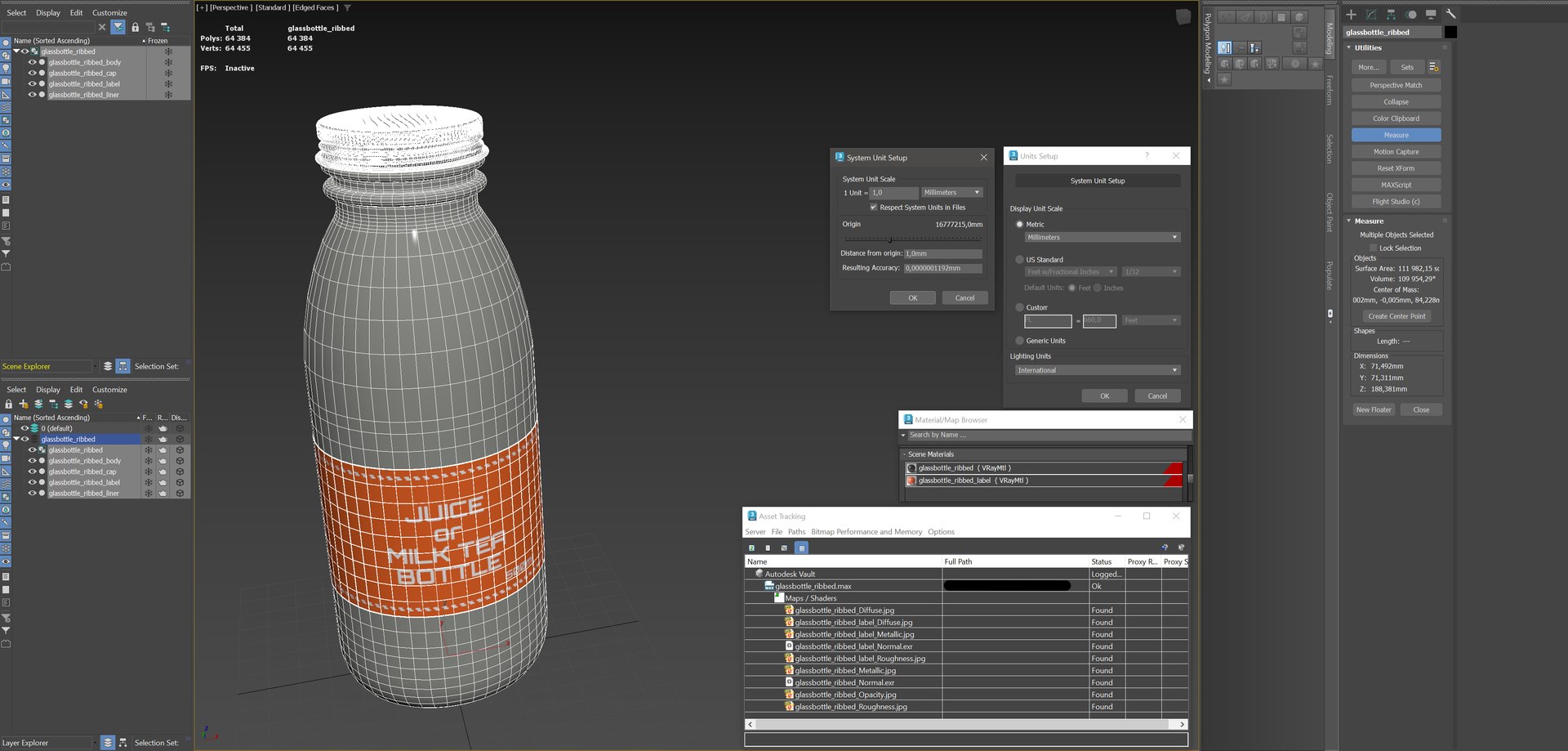Open the Modify panel icon
The width and height of the screenshot is (1568, 751).
[1371, 15]
